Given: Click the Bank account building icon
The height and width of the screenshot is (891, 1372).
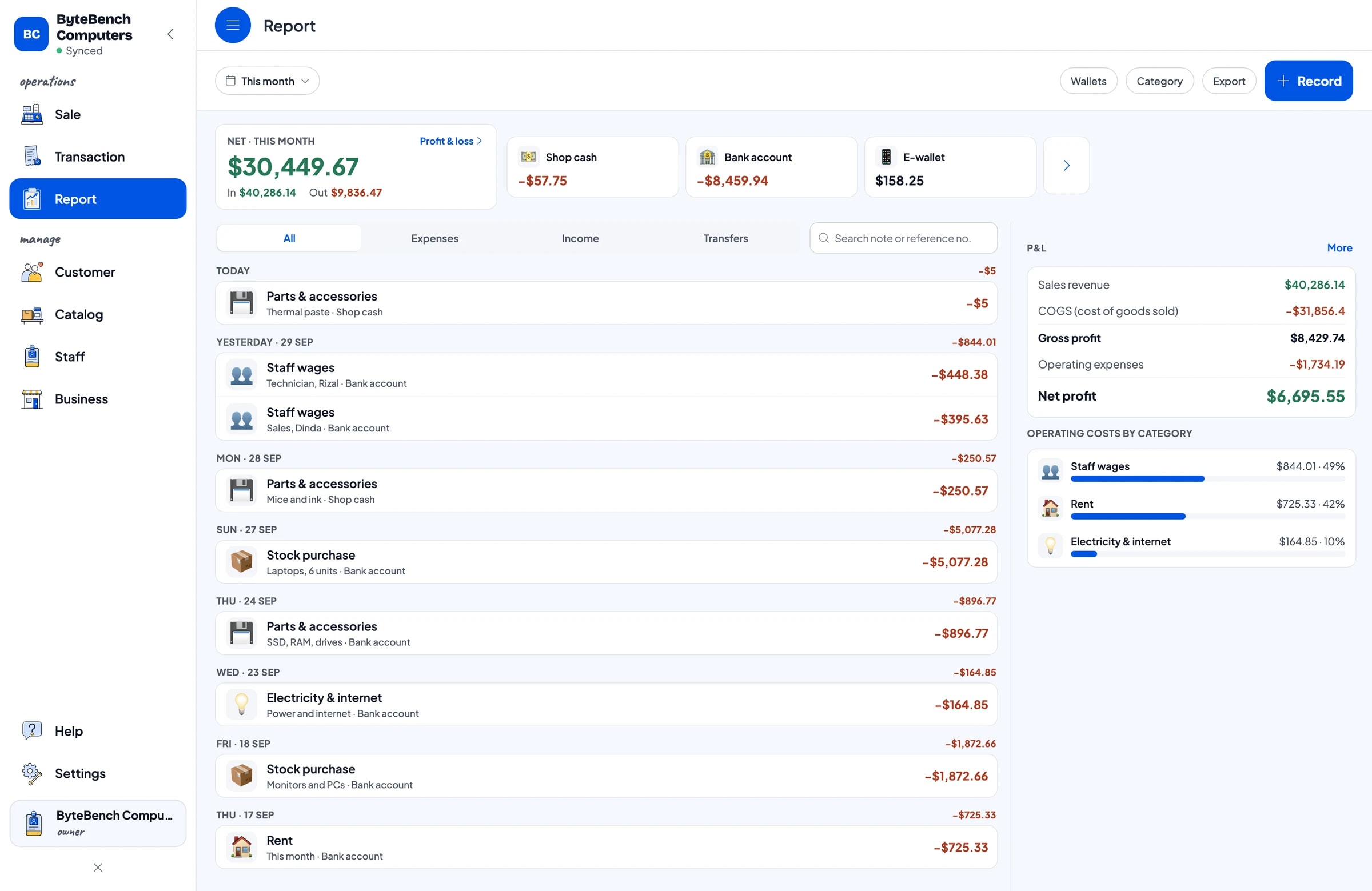Looking at the screenshot, I should pos(707,157).
